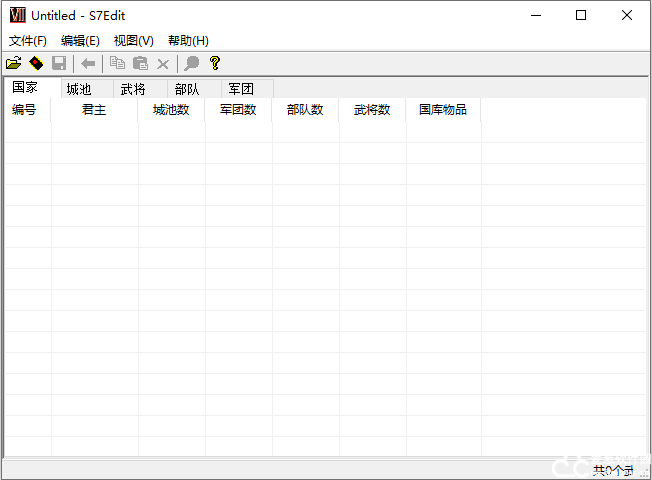Image resolution: width=652 pixels, height=480 pixels.
Task: Click the yellow question mark help icon
Action: point(214,63)
